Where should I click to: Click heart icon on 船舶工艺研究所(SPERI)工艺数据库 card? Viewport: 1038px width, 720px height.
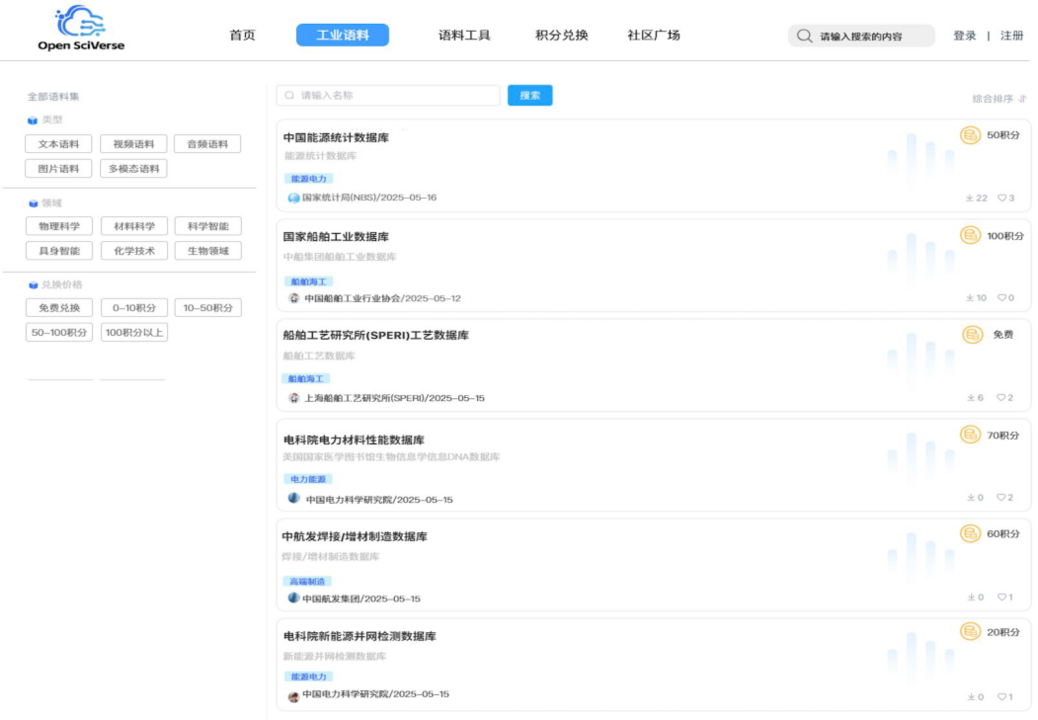coord(1001,398)
